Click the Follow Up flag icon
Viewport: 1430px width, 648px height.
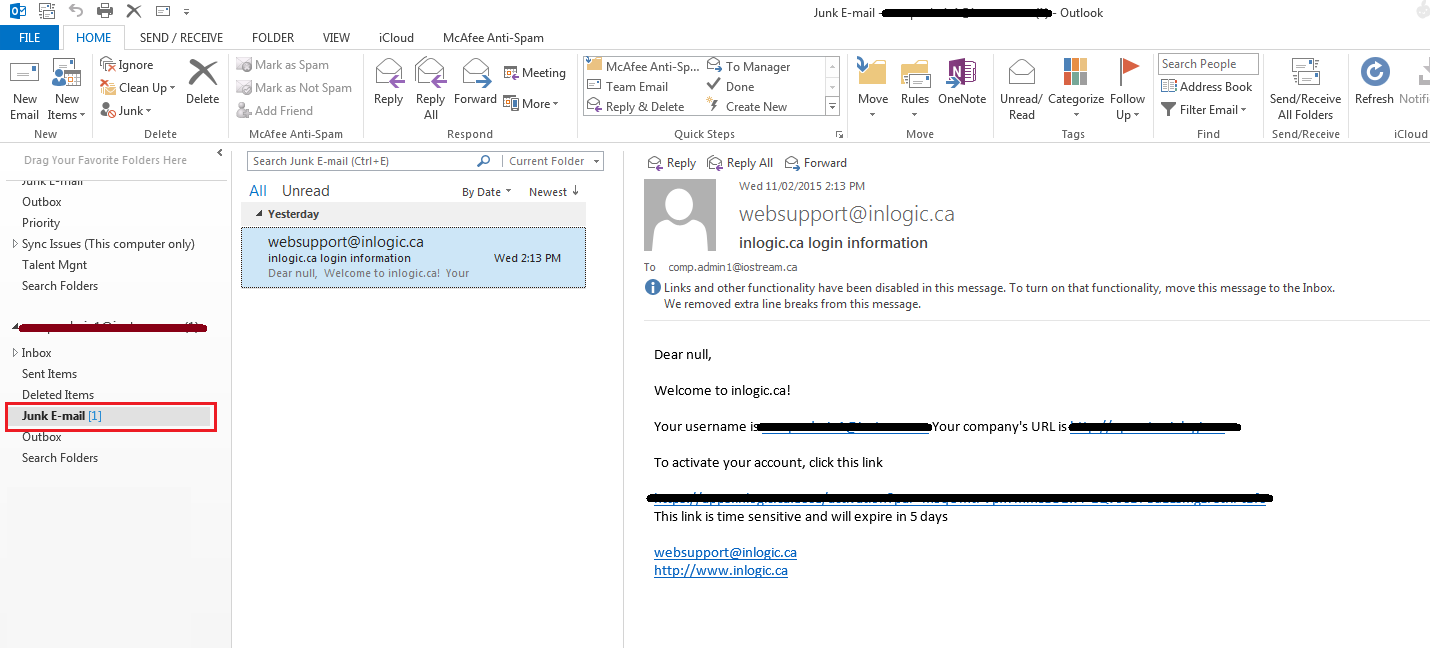[x=1128, y=69]
